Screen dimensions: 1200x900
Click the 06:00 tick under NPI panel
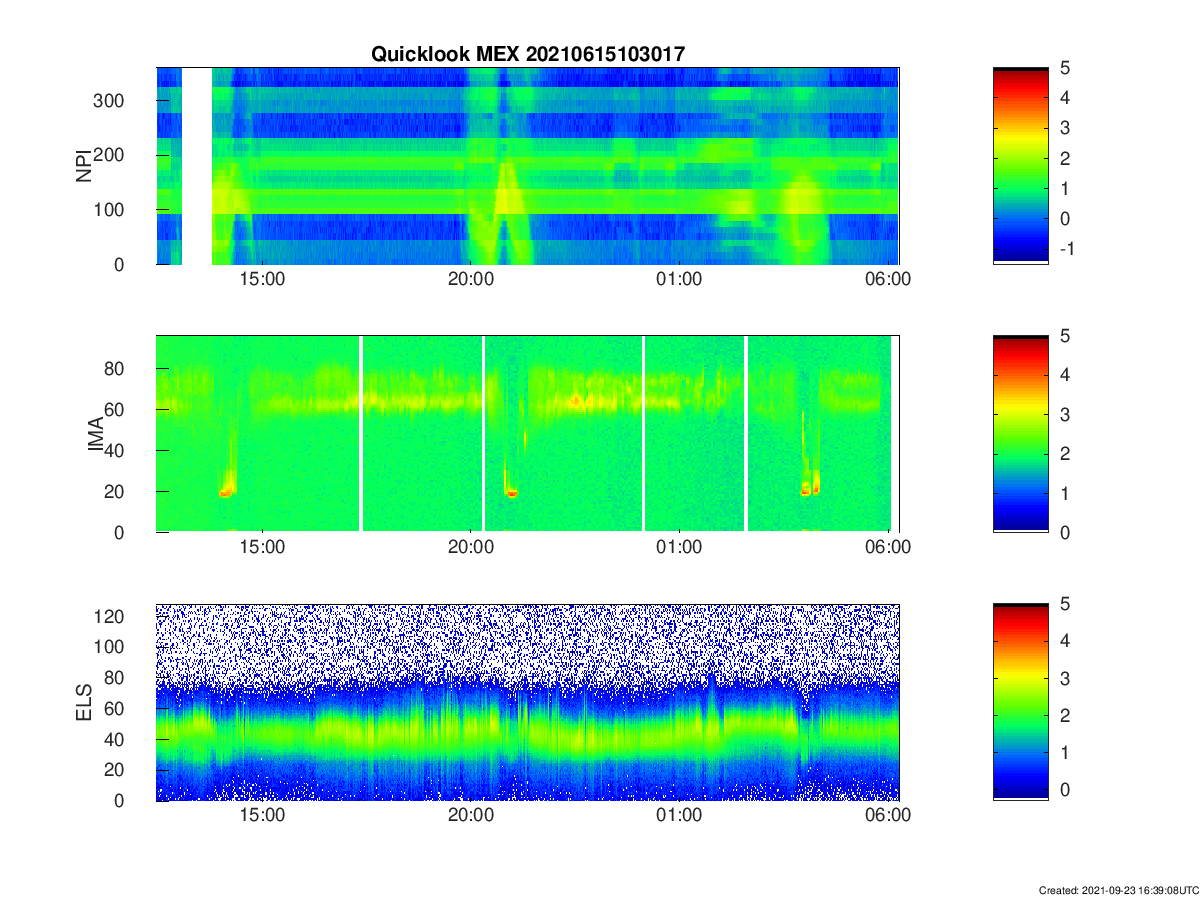coord(888,280)
